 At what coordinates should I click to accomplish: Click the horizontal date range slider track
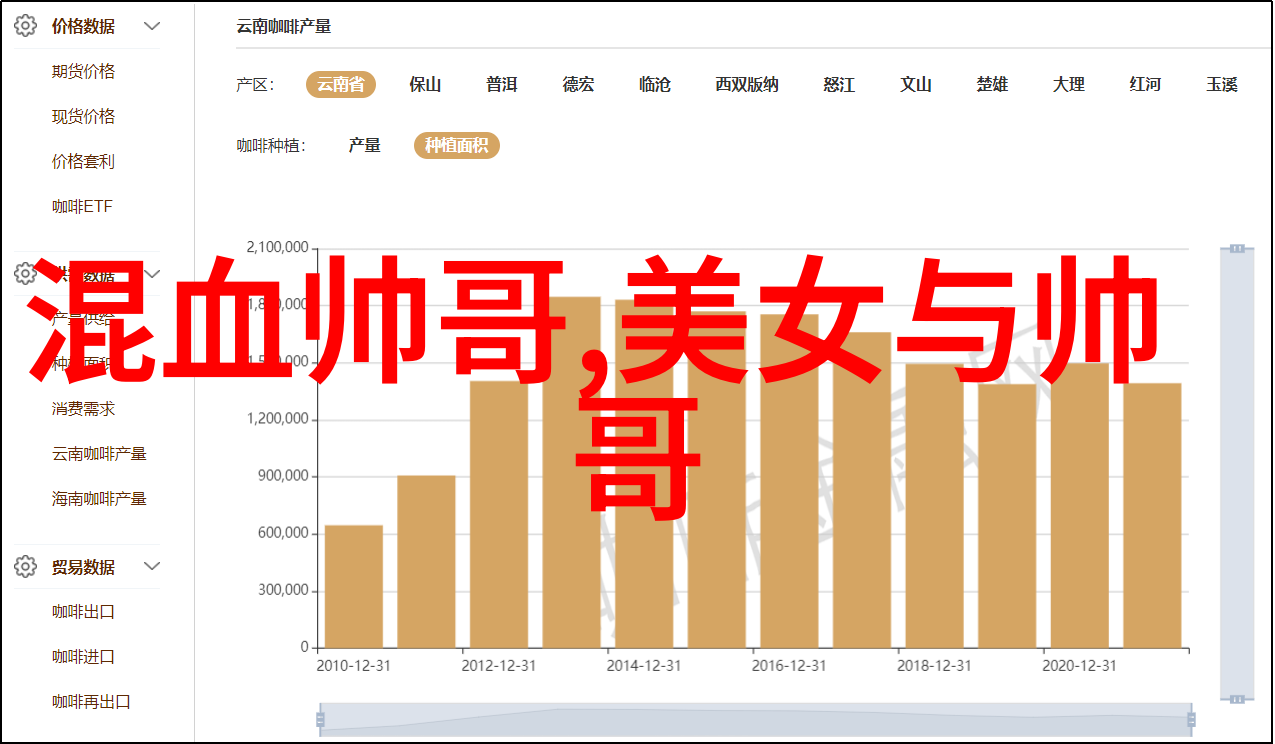coord(755,719)
